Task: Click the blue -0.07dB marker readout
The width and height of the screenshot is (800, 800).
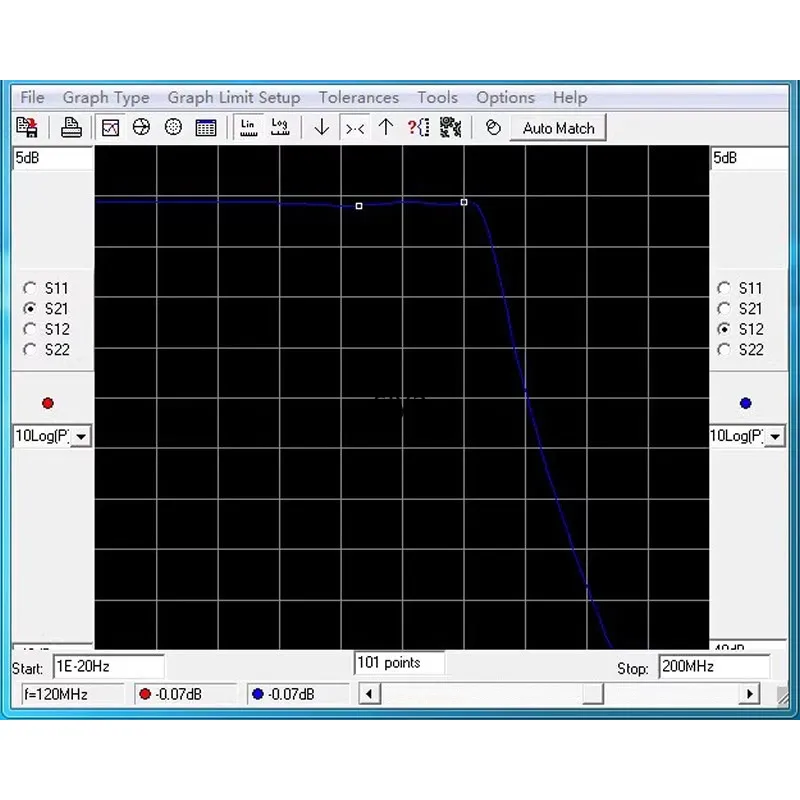Action: [298, 694]
